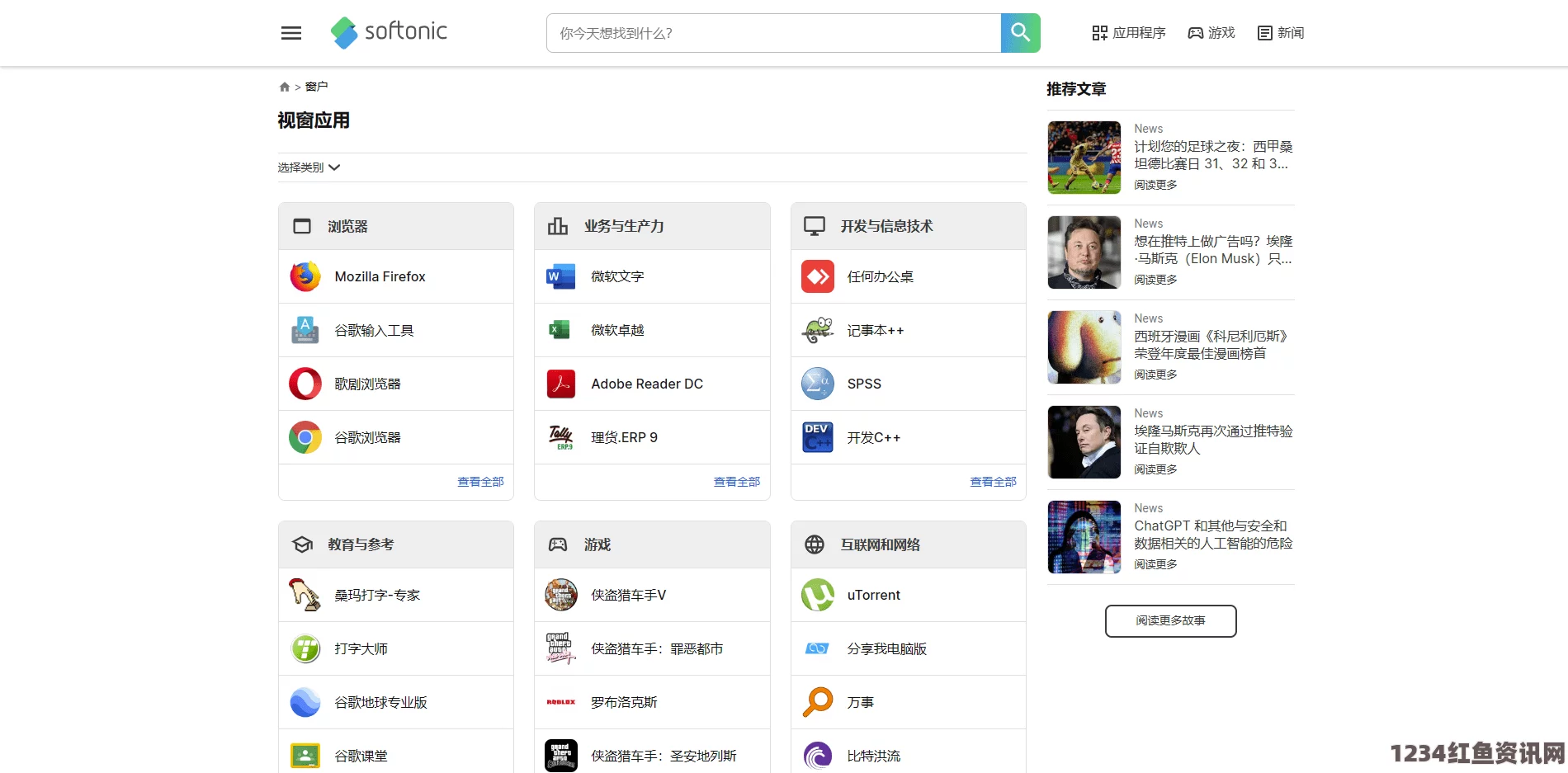
Task: Click the Adobe Reader DC icon
Action: point(561,384)
